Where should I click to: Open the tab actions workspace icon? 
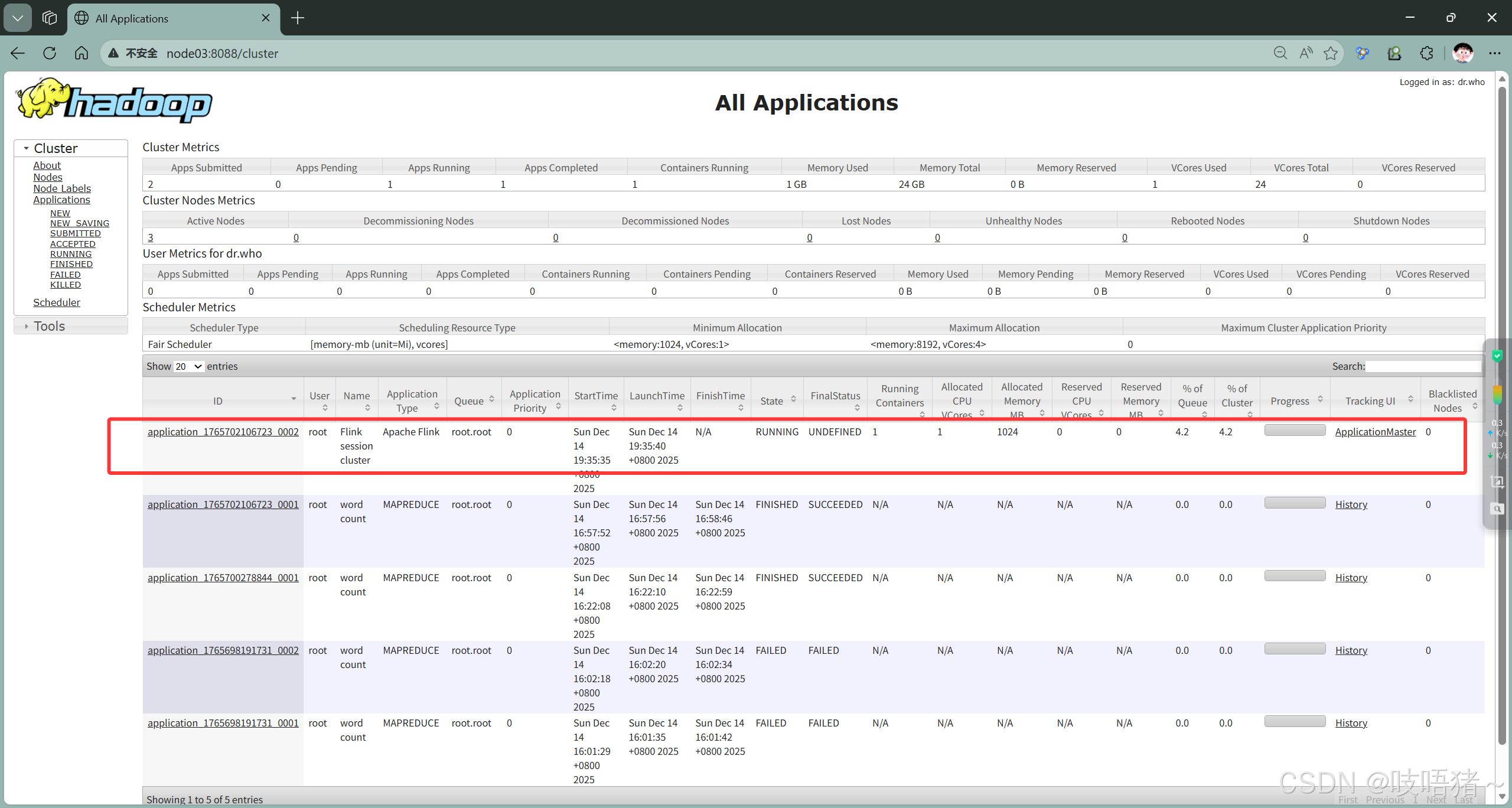50,18
